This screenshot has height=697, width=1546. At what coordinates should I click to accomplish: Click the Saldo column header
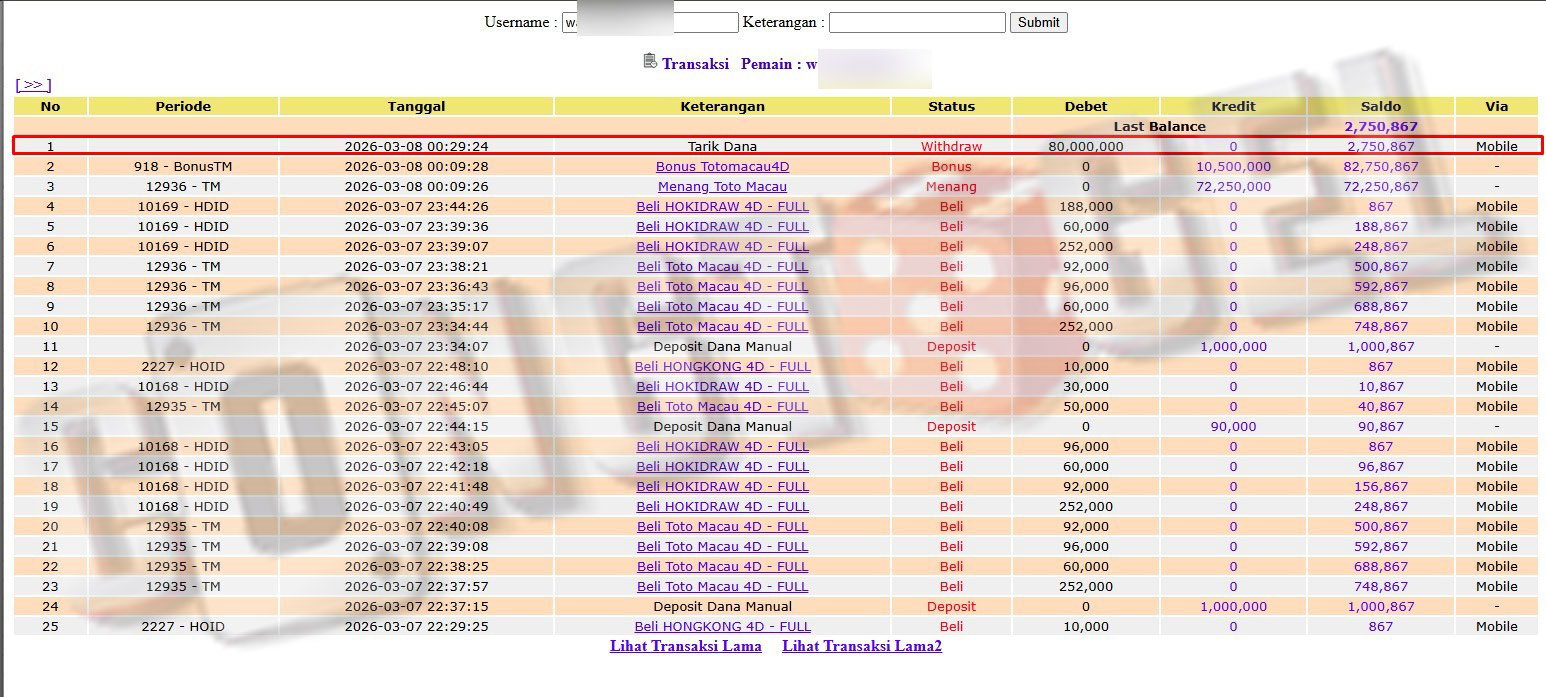point(1380,106)
